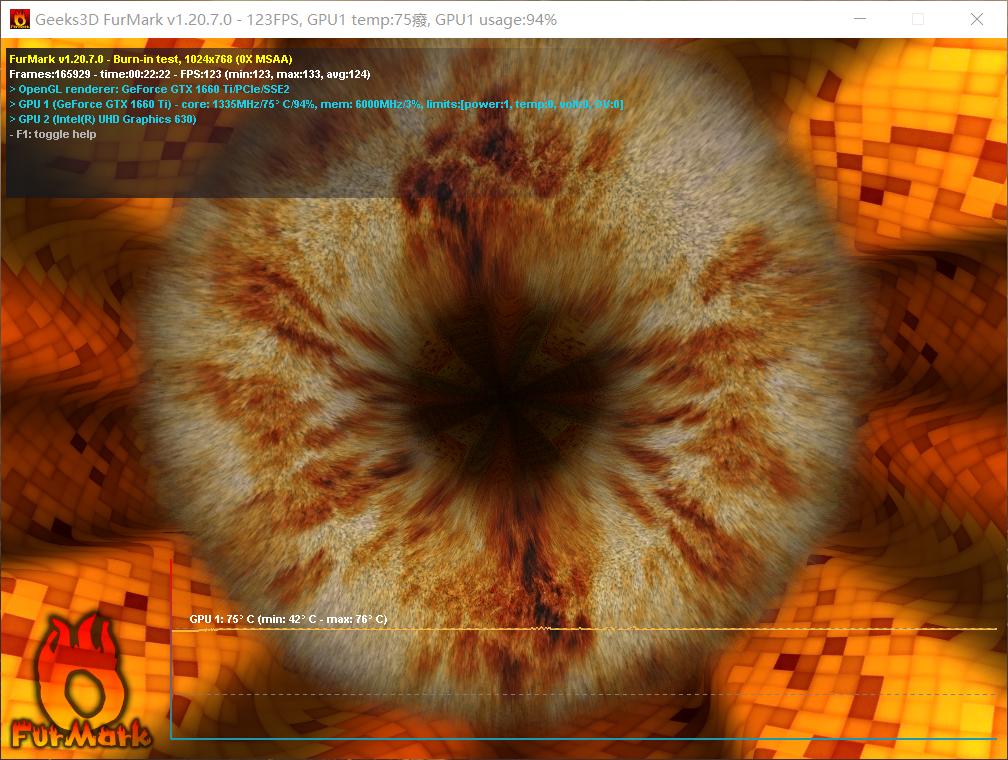
Task: Maximize the FurMark window
Action: pos(918,19)
